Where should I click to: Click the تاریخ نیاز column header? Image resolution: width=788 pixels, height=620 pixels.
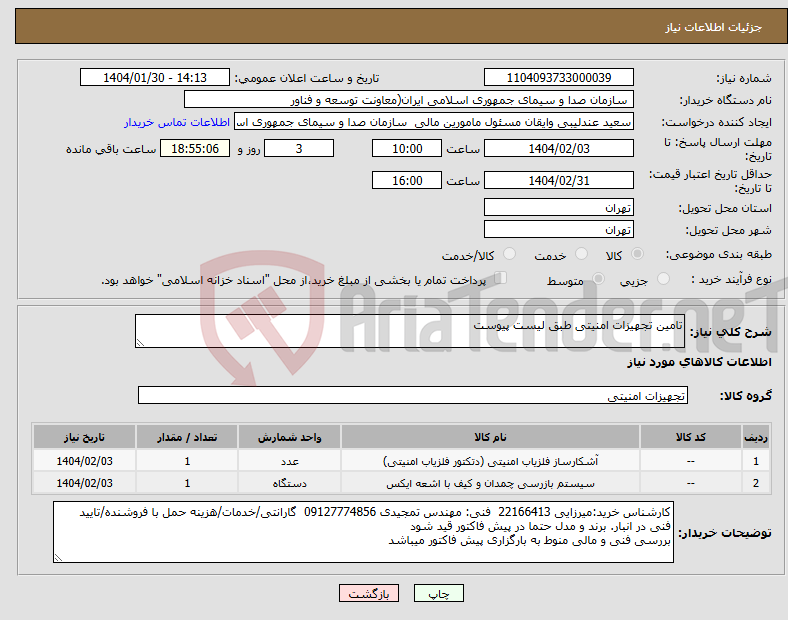[x=84, y=437]
